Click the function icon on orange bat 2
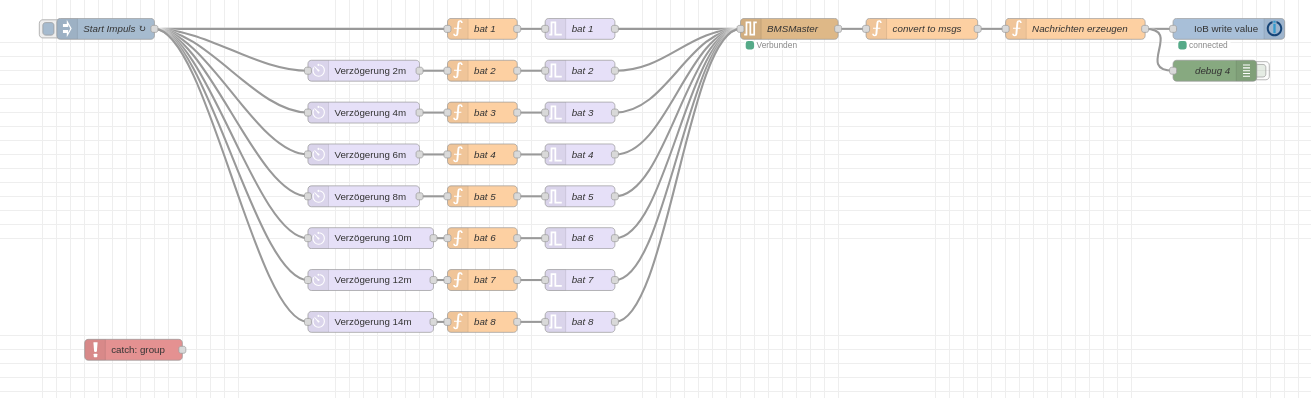Image resolution: width=1311 pixels, height=398 pixels. coord(458,71)
